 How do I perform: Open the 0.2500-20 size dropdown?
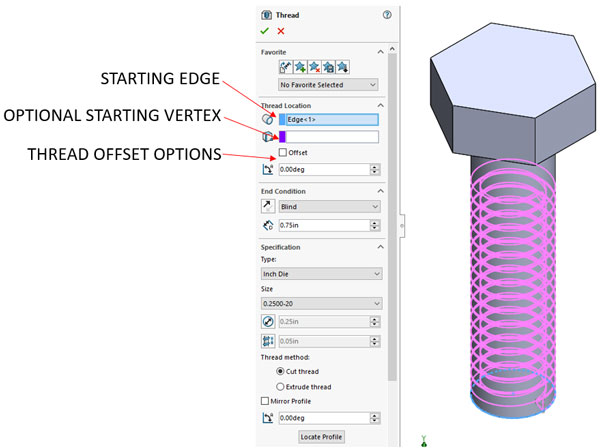coord(321,304)
